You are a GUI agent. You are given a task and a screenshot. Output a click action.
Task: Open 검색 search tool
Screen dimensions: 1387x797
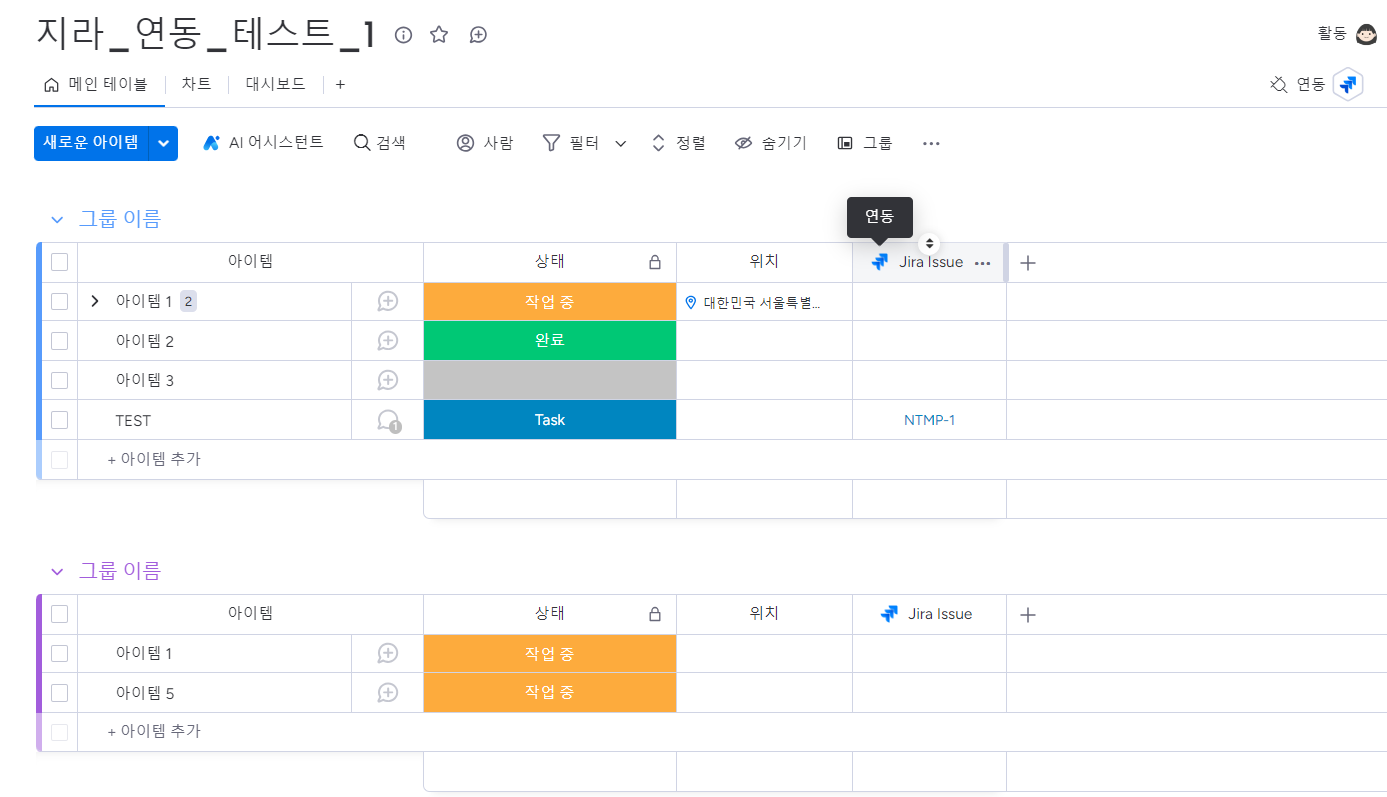380,143
